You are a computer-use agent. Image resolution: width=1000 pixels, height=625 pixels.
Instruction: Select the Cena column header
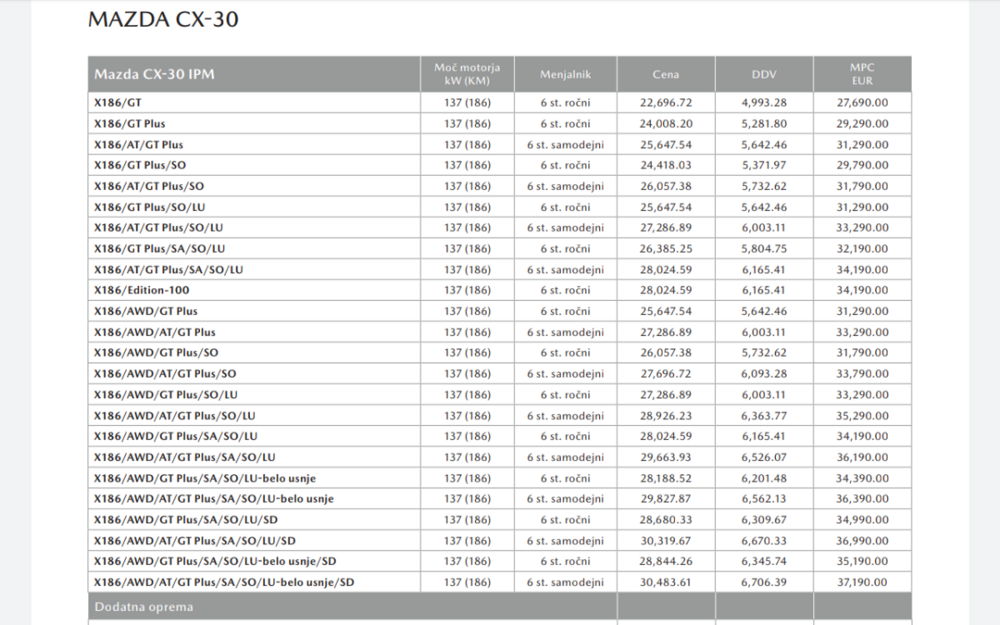click(666, 73)
